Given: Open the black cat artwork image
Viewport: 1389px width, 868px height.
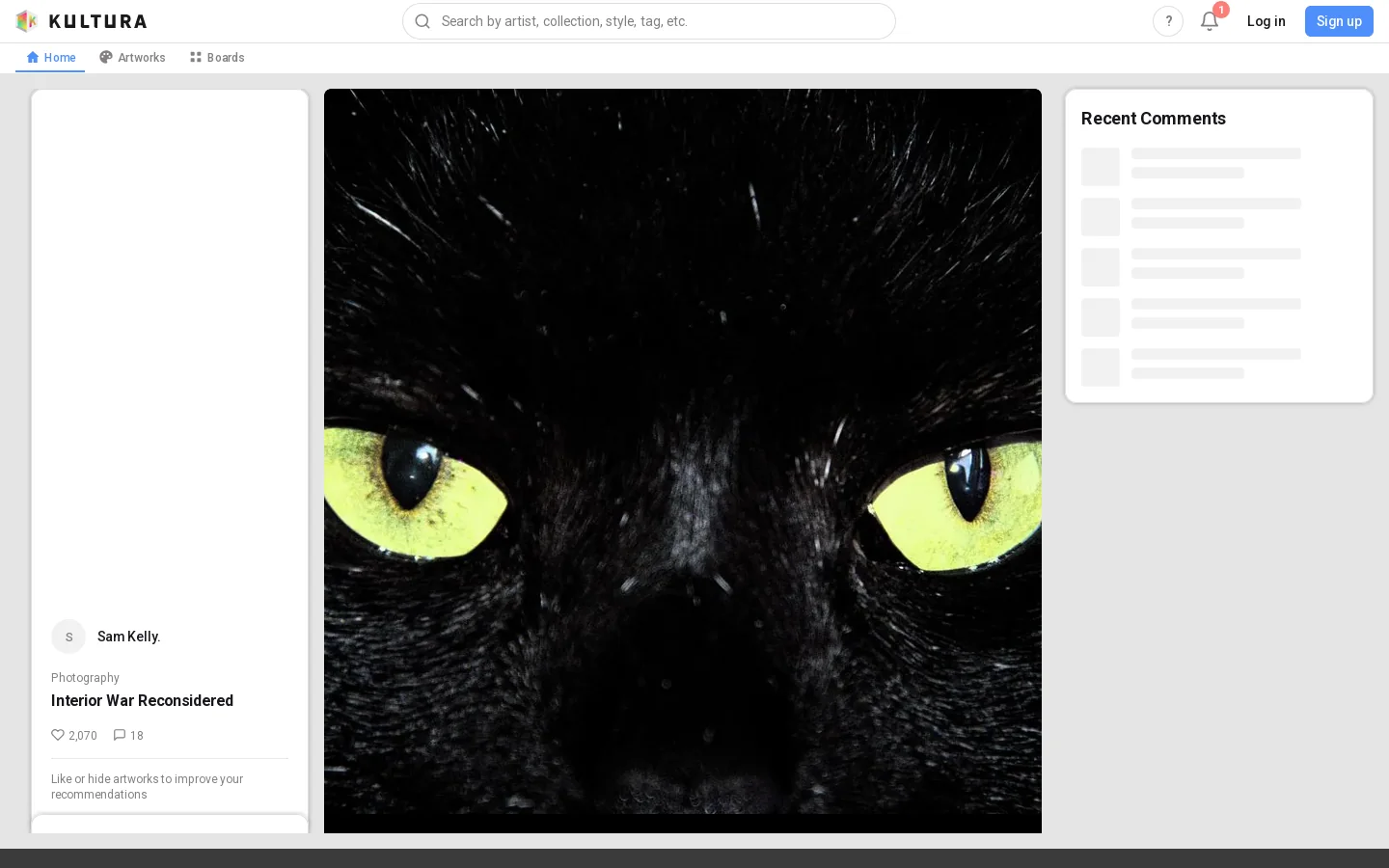Looking at the screenshot, I should coord(683,461).
